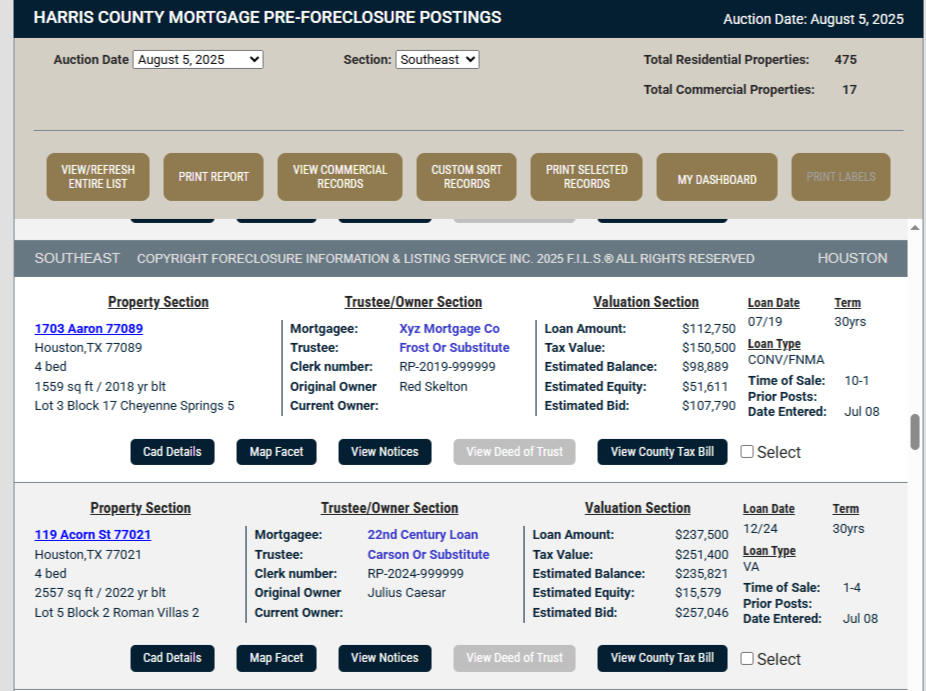Enable the Select checkbox for 1703 Aaron
The image size is (926, 691).
pyautogui.click(x=746, y=451)
